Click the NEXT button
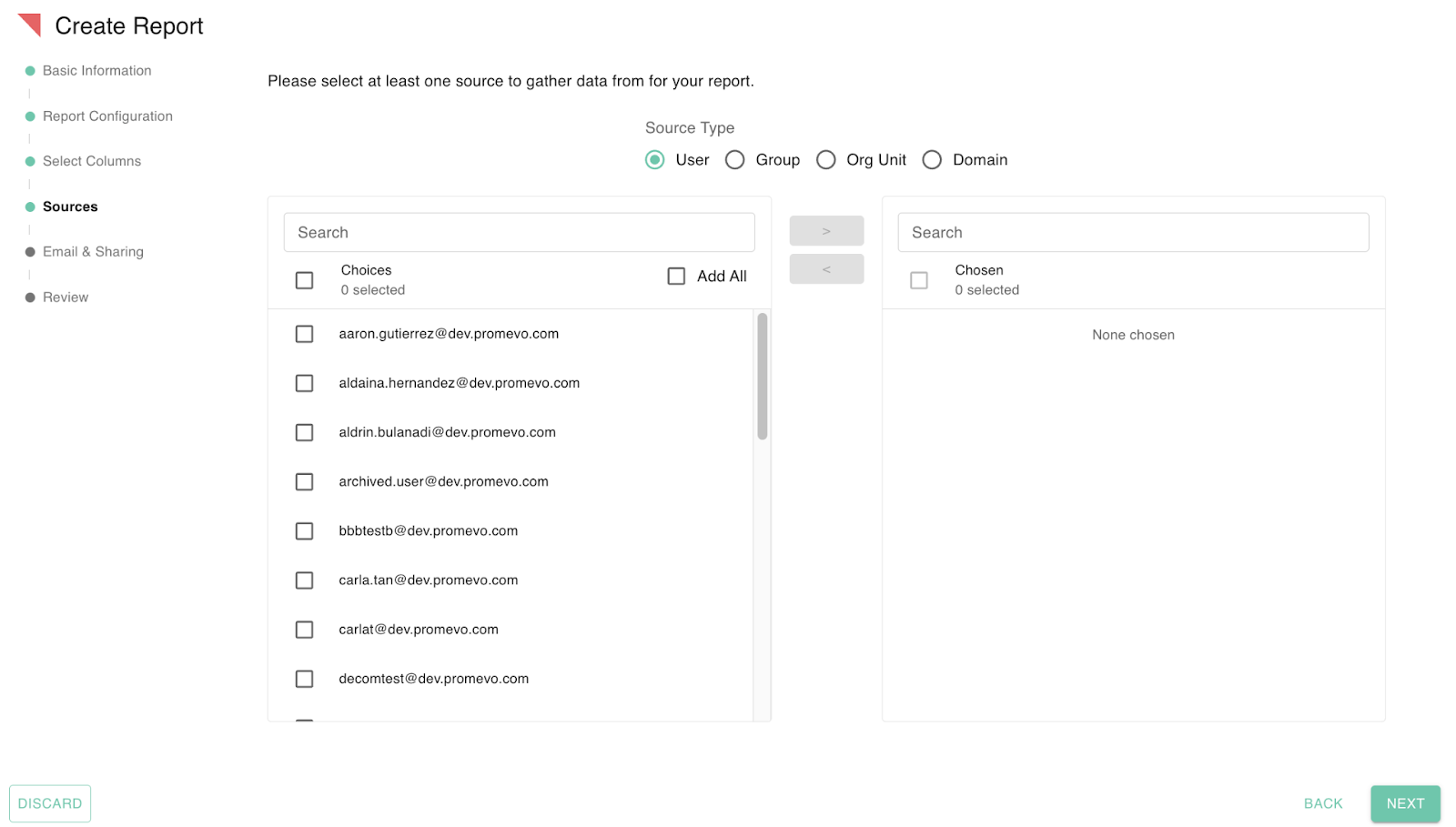Screen dimensions: 1456x827 click(1404, 803)
